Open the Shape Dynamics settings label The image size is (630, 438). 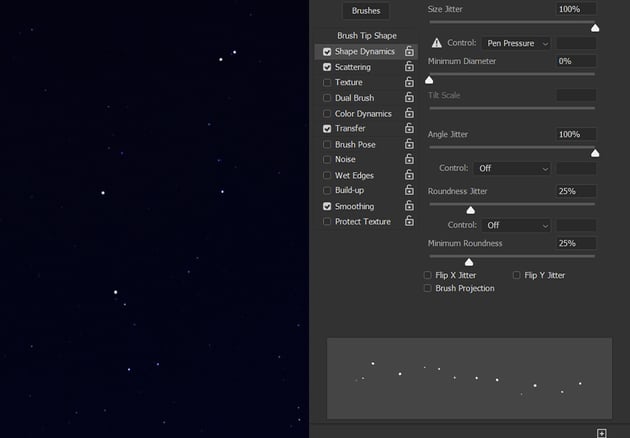[365, 51]
